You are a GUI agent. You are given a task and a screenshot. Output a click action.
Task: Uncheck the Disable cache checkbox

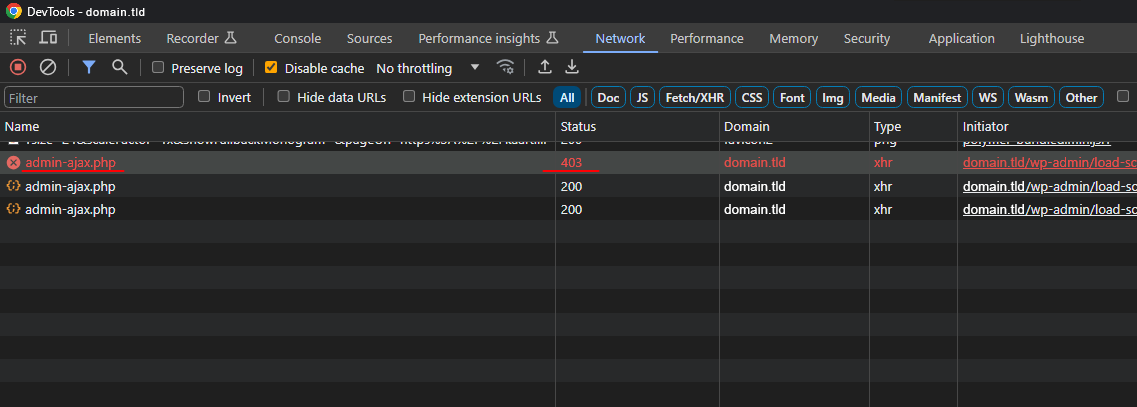click(x=271, y=68)
